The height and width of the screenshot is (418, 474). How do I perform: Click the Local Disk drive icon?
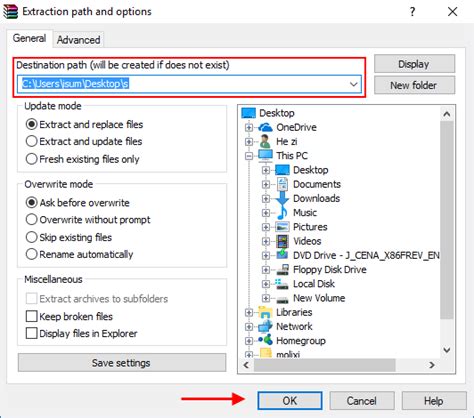point(282,284)
